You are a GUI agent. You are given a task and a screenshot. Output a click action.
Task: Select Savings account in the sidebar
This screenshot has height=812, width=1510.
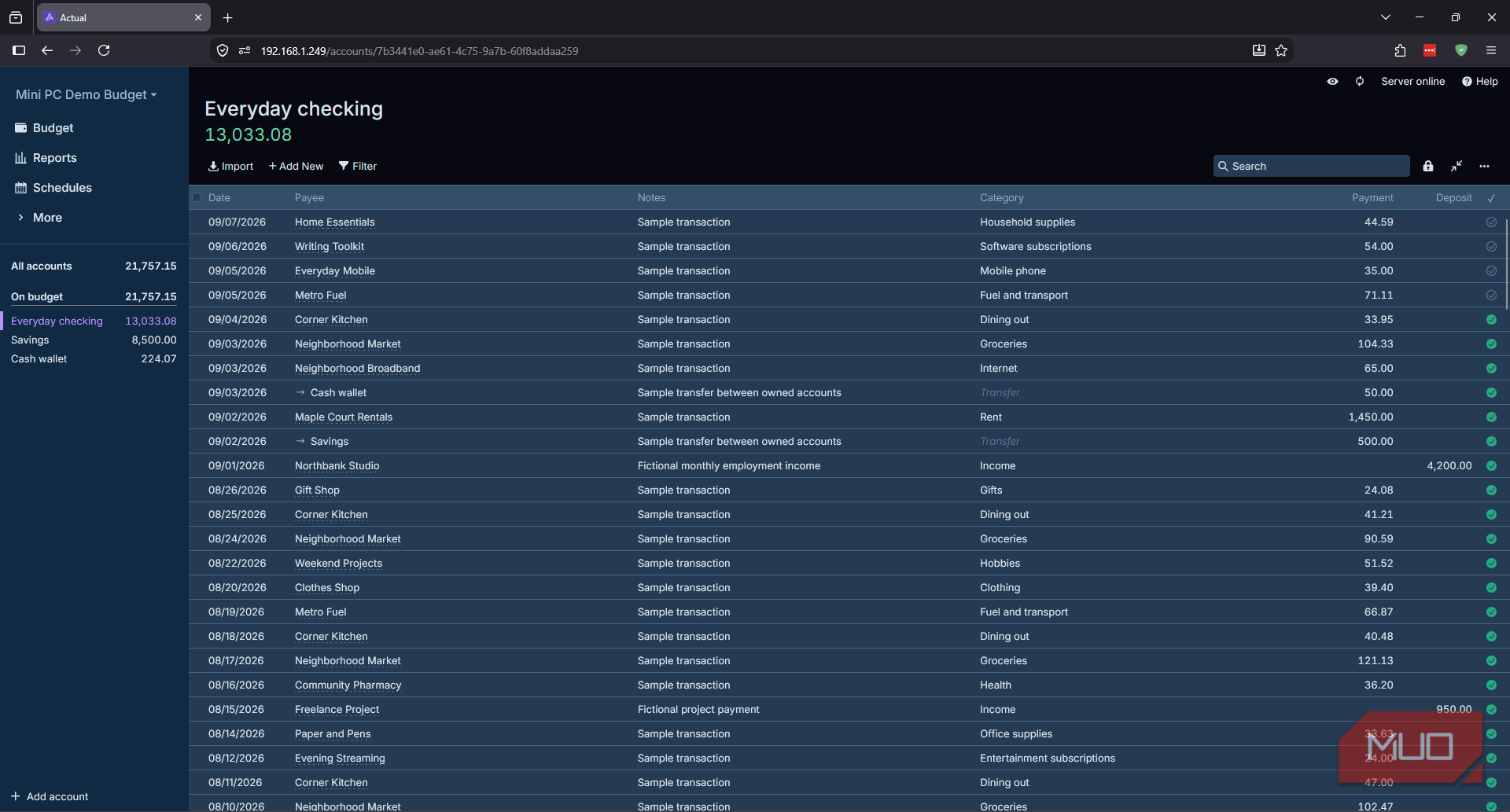94,340
